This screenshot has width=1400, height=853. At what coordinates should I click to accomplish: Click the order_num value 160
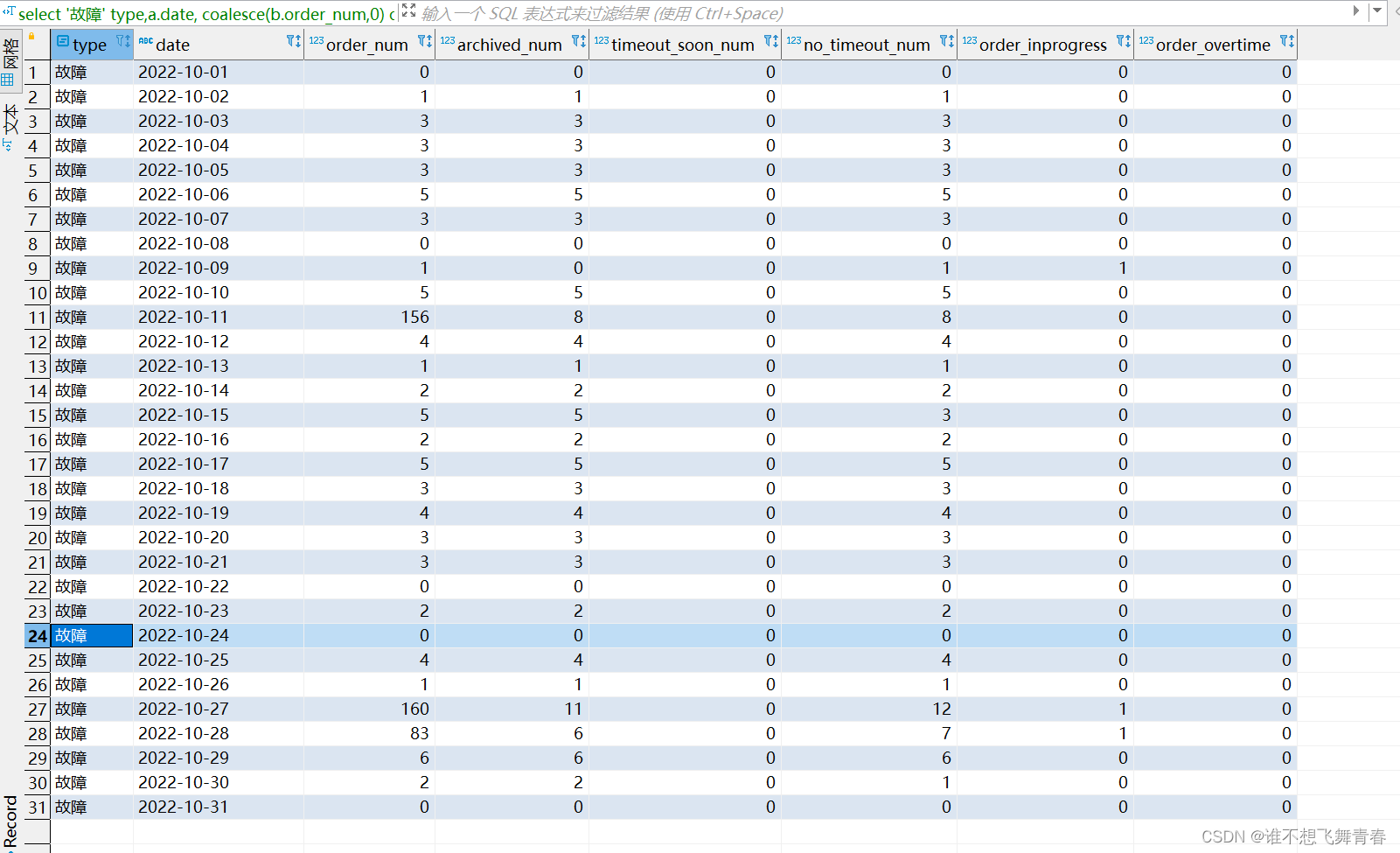(x=369, y=709)
